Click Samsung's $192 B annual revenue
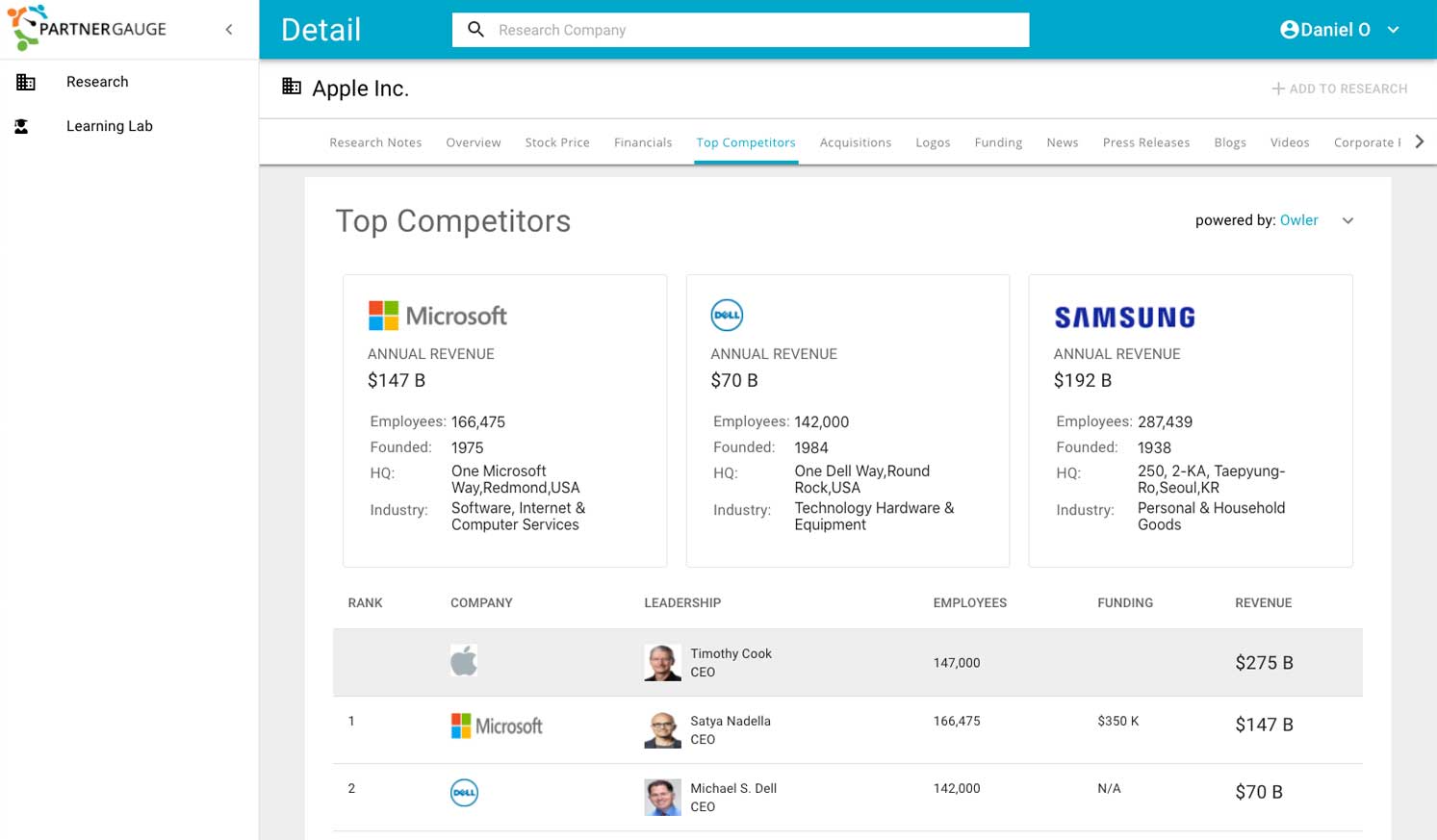Screen dimensions: 1437x840 (x=1083, y=380)
